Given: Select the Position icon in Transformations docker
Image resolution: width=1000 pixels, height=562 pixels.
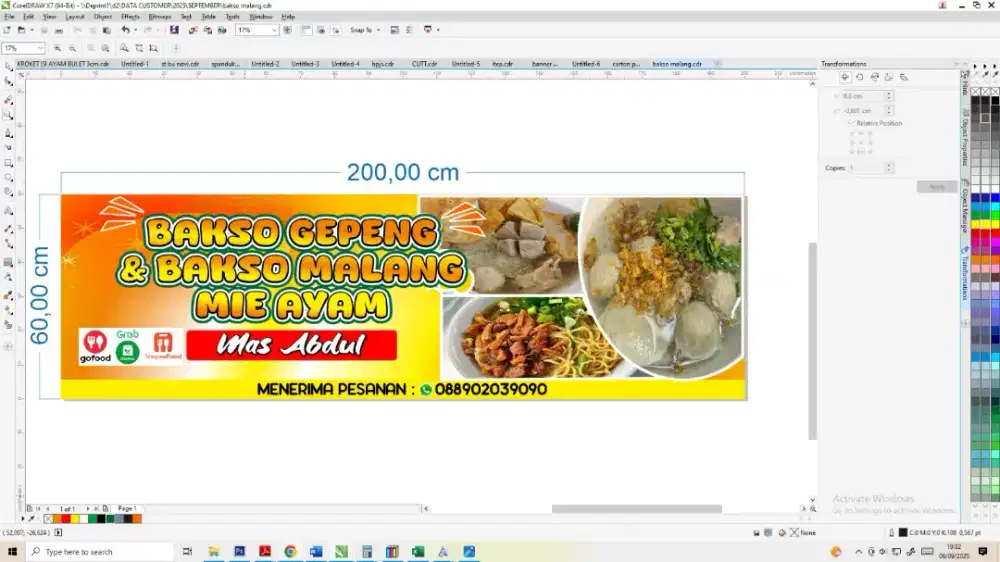Looking at the screenshot, I should click(x=844, y=77).
